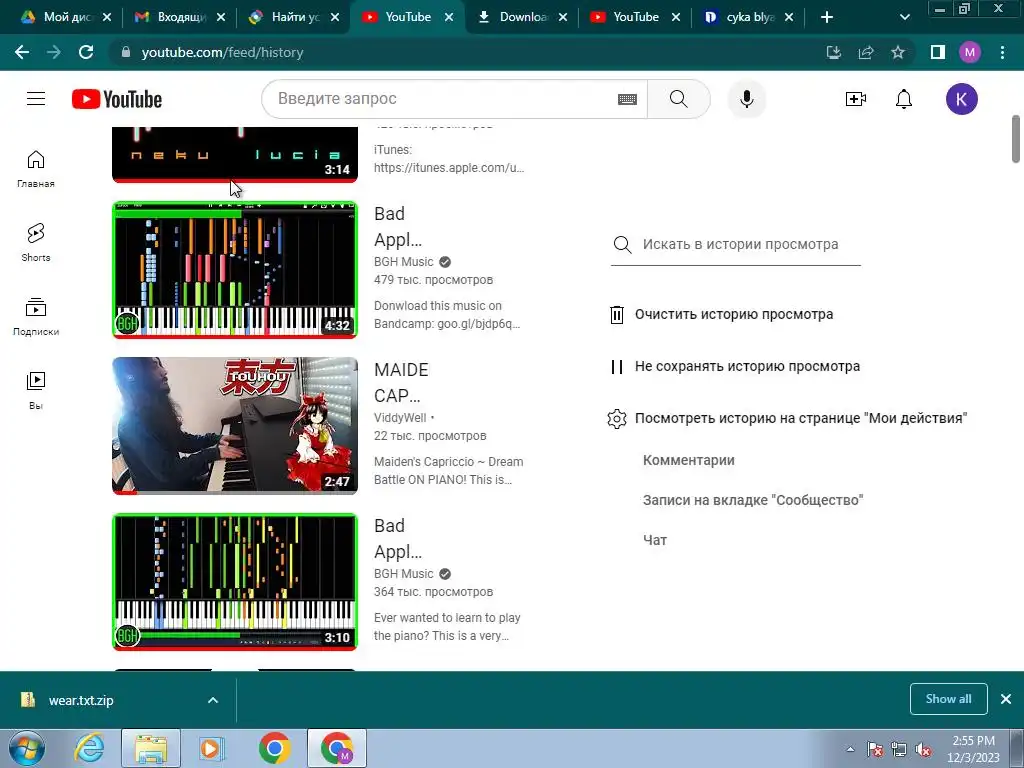The image size is (1024, 768).
Task: Open the Чат link
Action: [x=655, y=540]
